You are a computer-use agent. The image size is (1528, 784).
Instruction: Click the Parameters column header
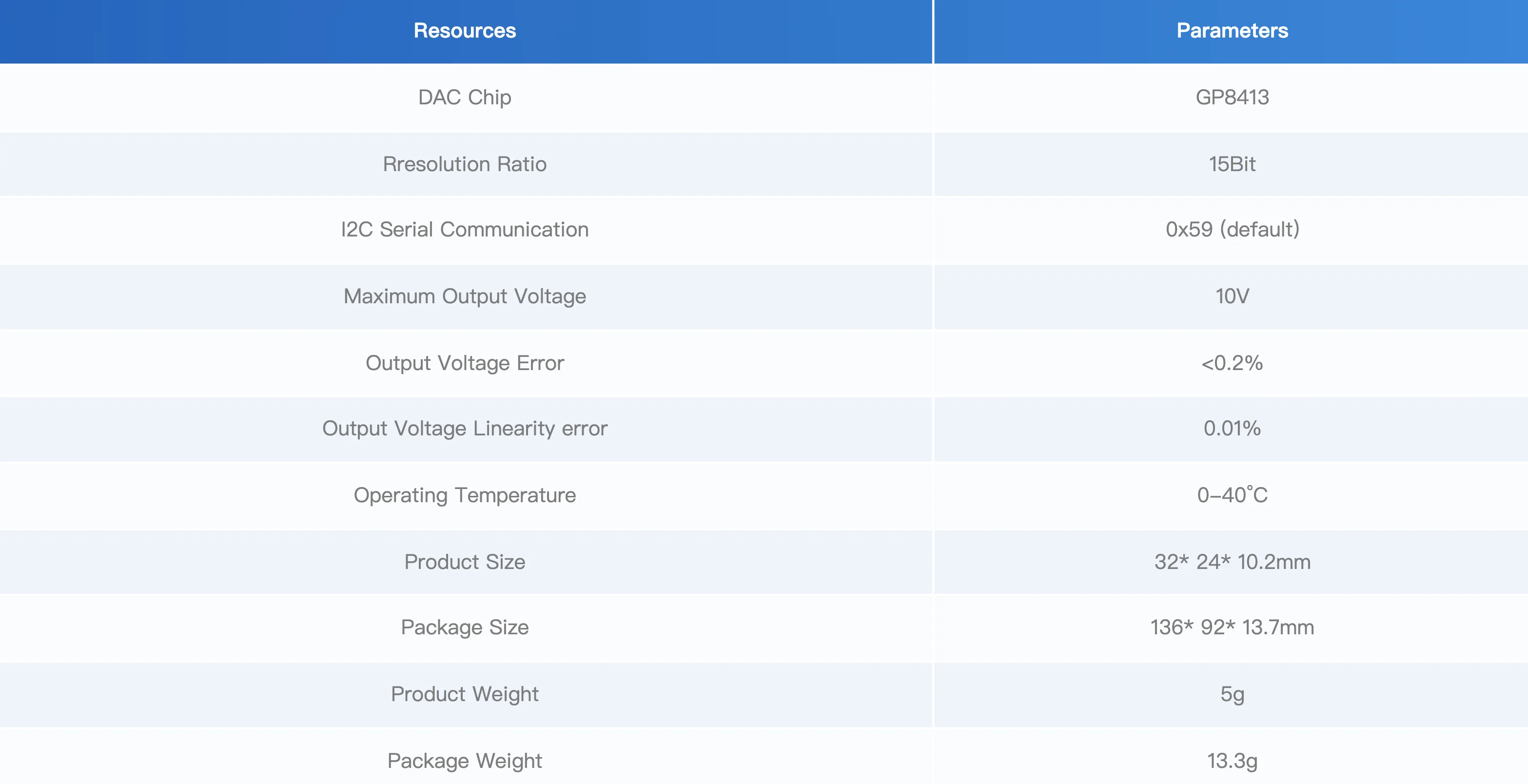pos(1232,31)
